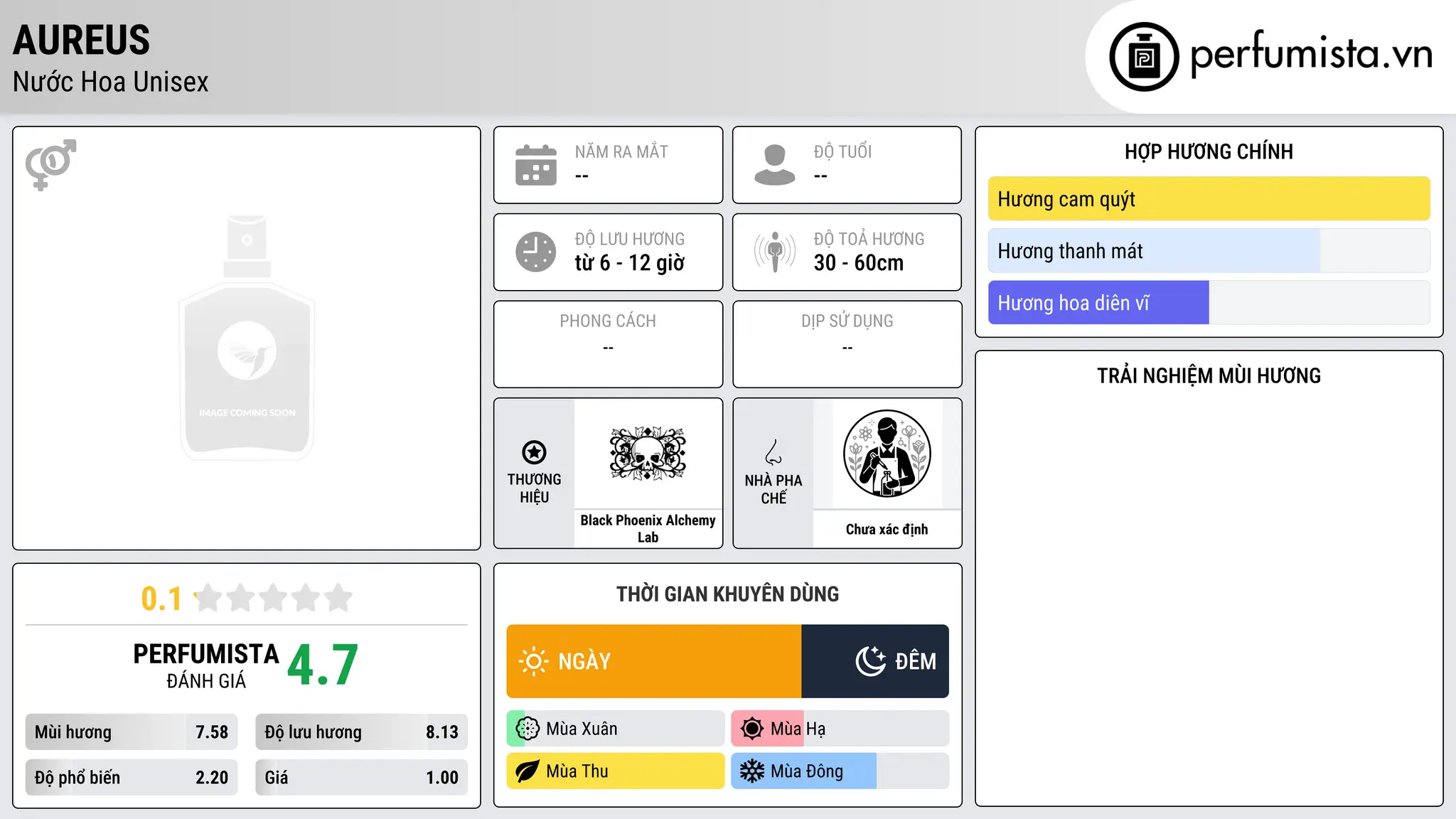The width and height of the screenshot is (1456, 819).
Task: Click the leaf icon for Mùa Thu
Action: point(528,771)
